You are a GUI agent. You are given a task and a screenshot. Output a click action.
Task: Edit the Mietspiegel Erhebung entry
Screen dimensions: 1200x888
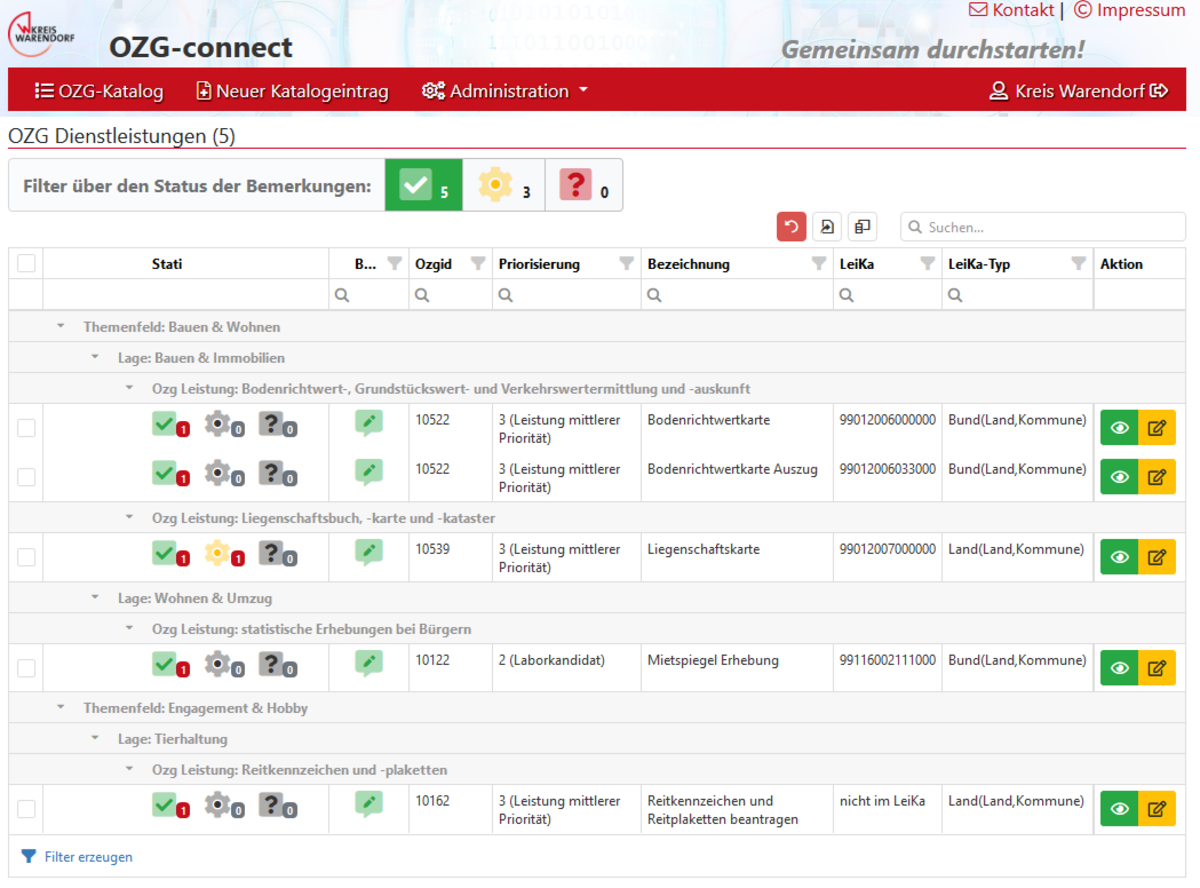pyautogui.click(x=1157, y=668)
